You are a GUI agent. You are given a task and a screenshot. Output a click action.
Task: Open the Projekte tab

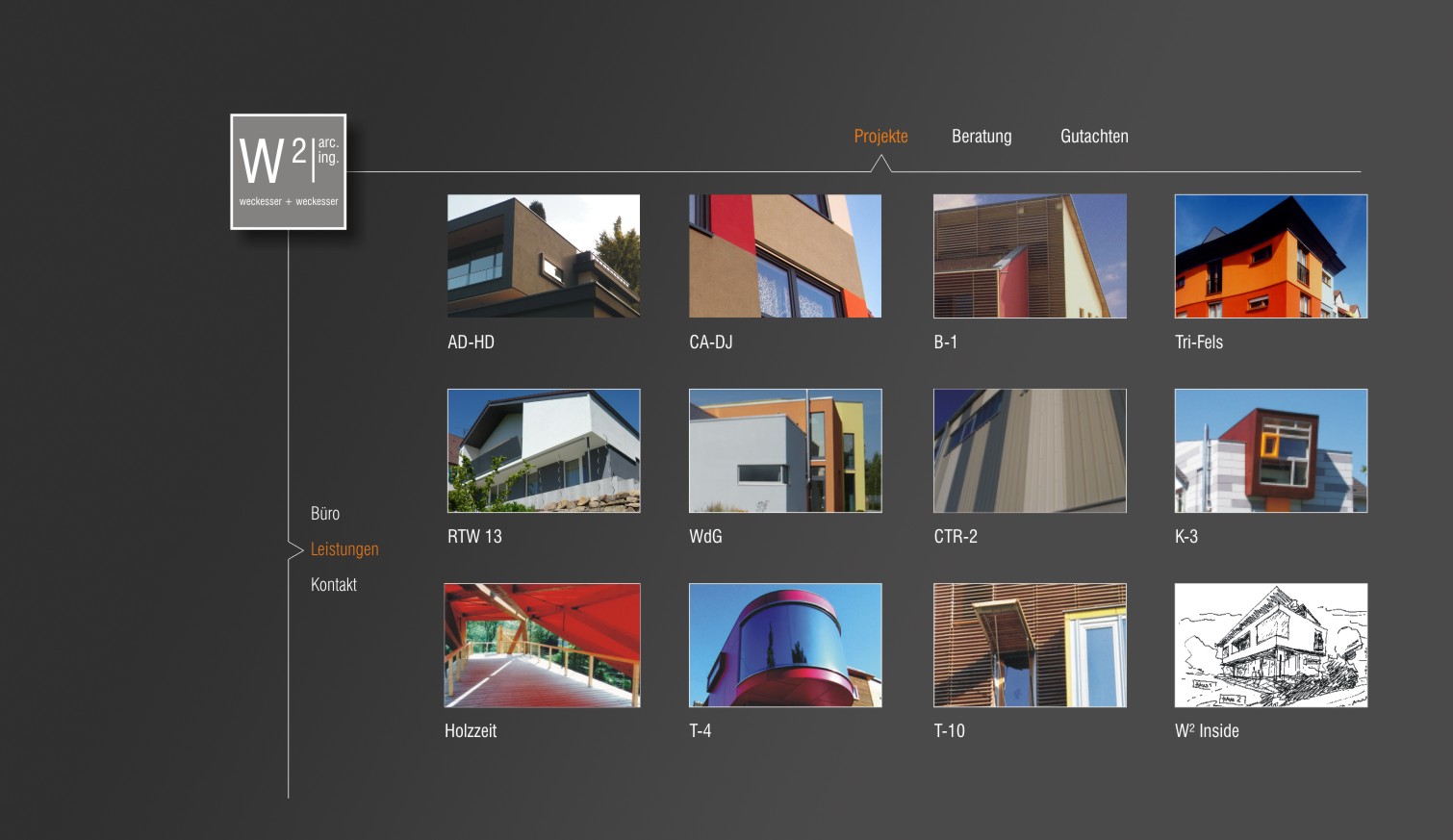click(880, 137)
